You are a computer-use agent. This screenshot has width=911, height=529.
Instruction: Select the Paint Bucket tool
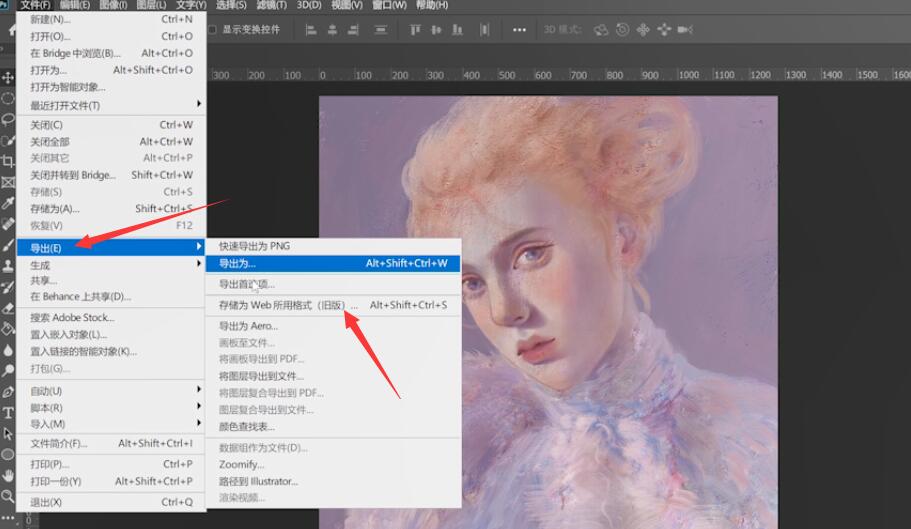pyautogui.click(x=8, y=329)
